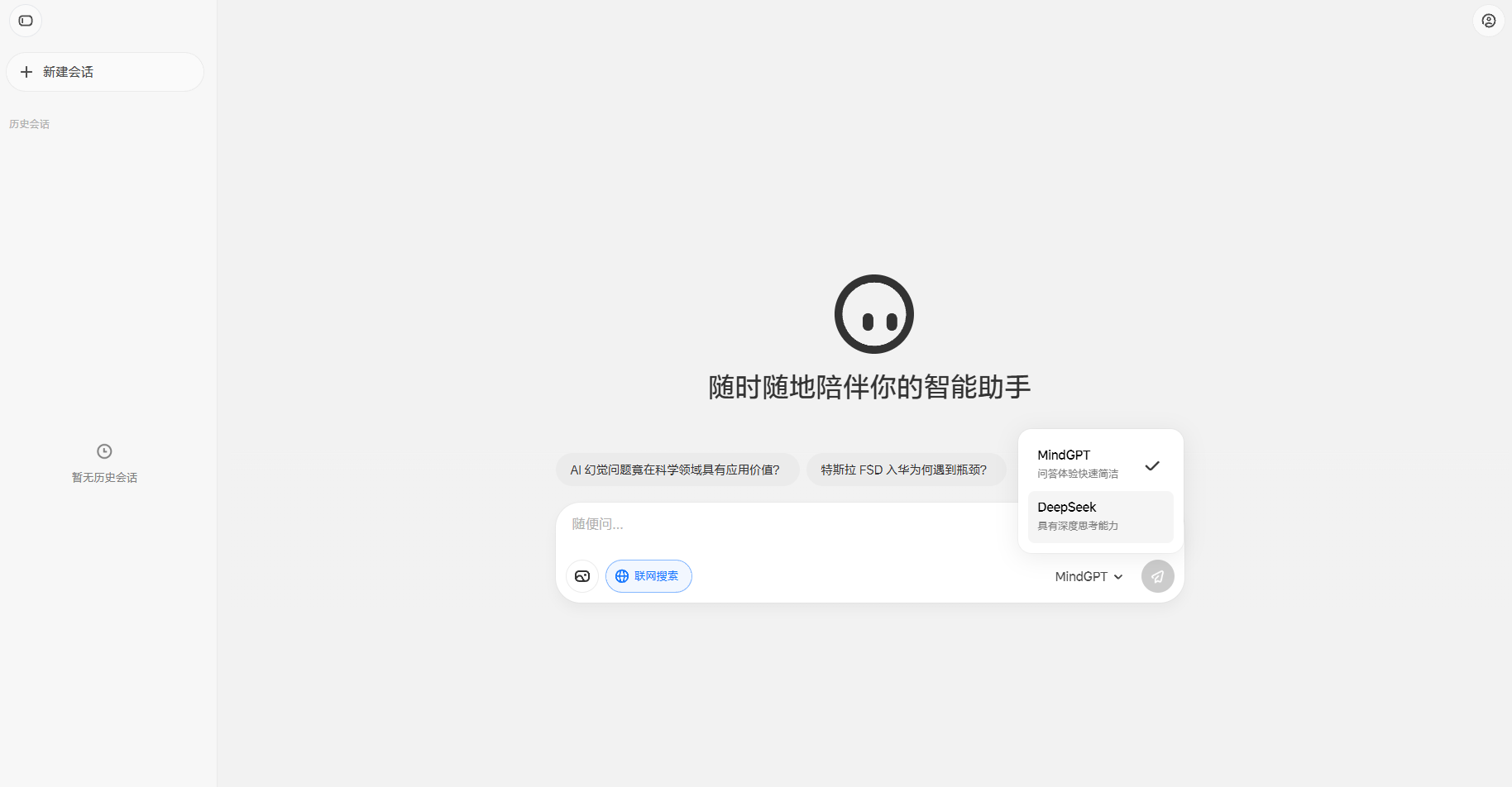This screenshot has width=1512, height=787.
Task: Select the DeepSeek model option
Action: 1100,517
